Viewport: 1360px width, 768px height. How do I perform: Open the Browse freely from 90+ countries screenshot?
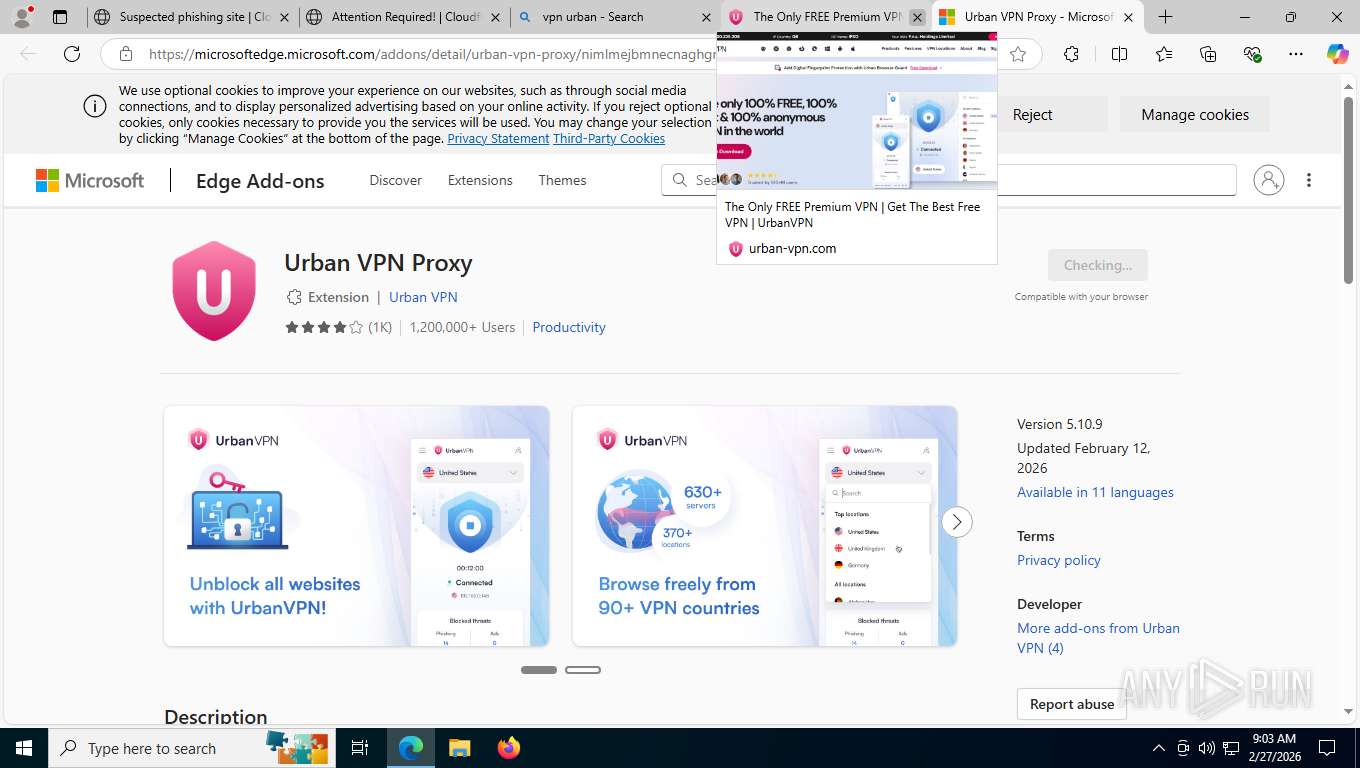[x=765, y=526]
